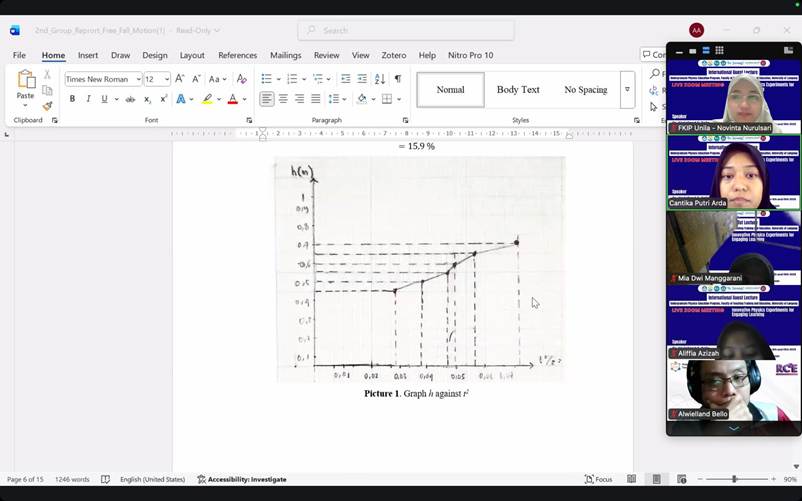Screen dimensions: 802x501
Task: Toggle strikethrough text formatting
Action: point(130,99)
